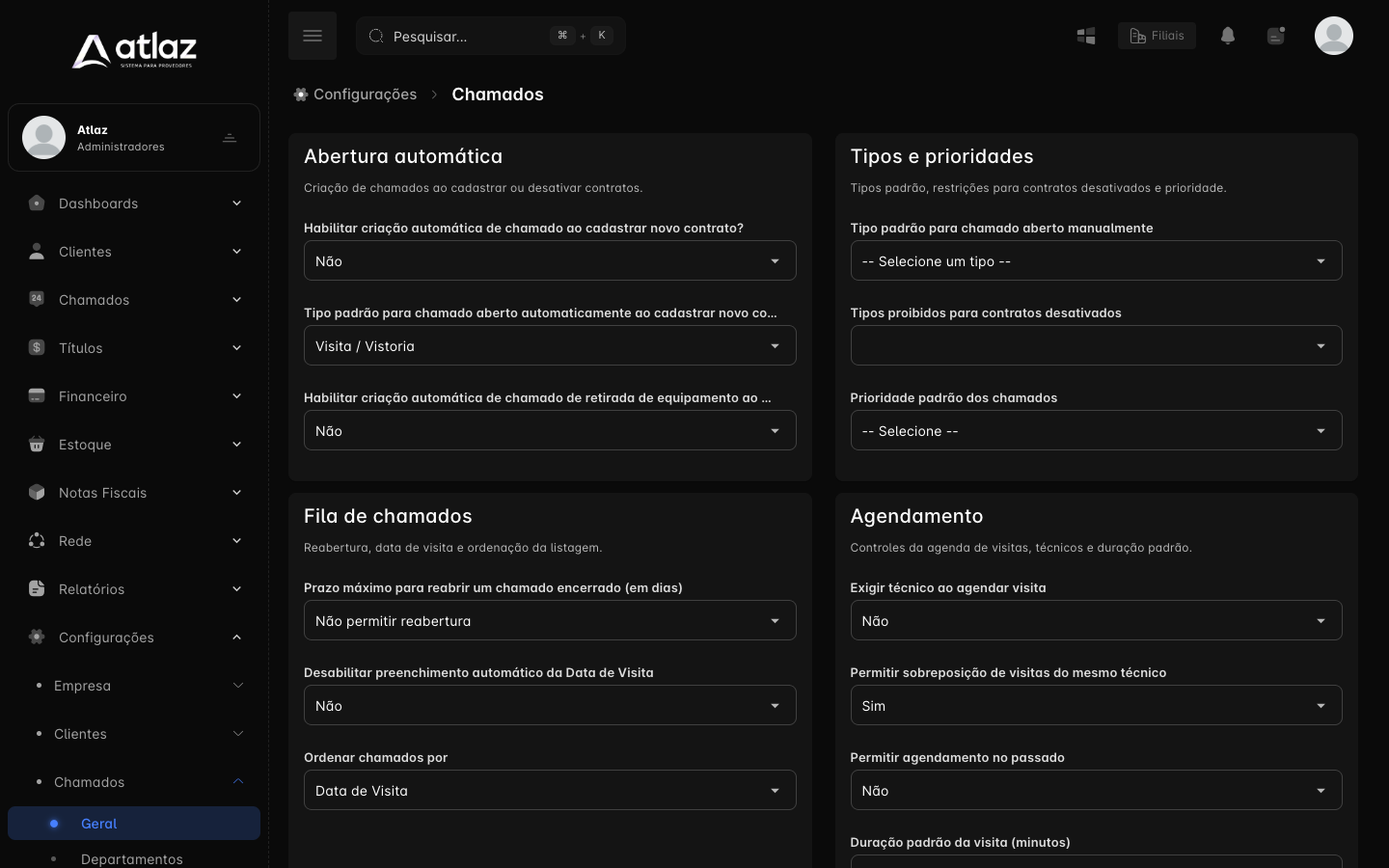Click the Títulos dollar icon
The image size is (1389, 868).
tap(37, 347)
